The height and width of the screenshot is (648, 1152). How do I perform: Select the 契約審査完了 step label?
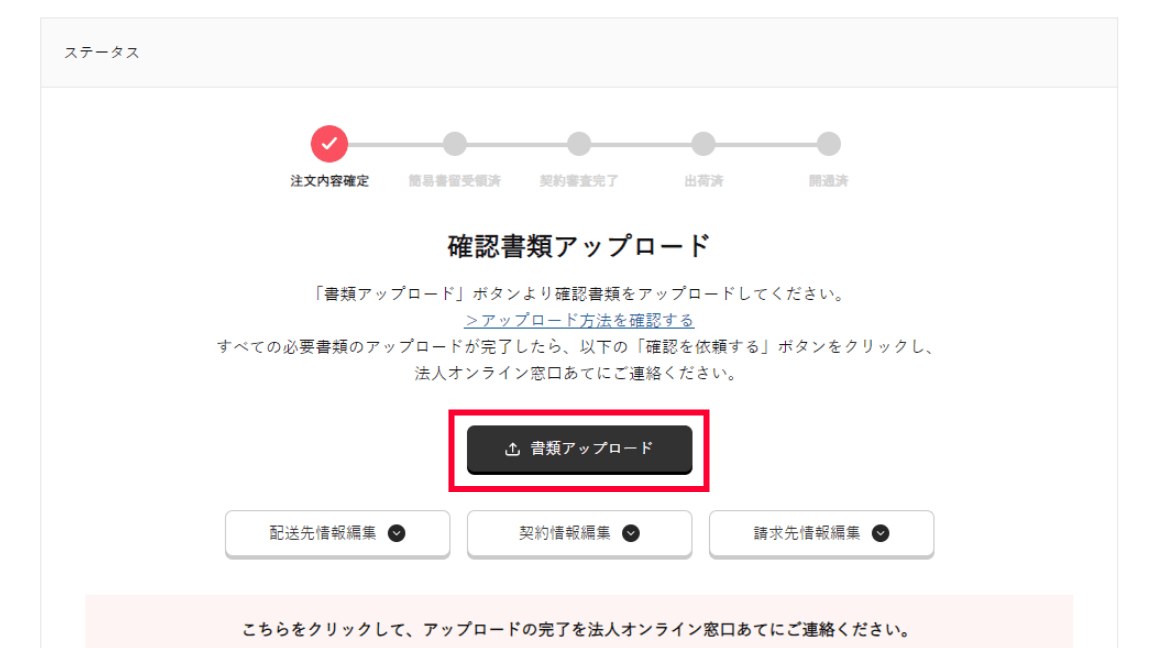click(579, 181)
